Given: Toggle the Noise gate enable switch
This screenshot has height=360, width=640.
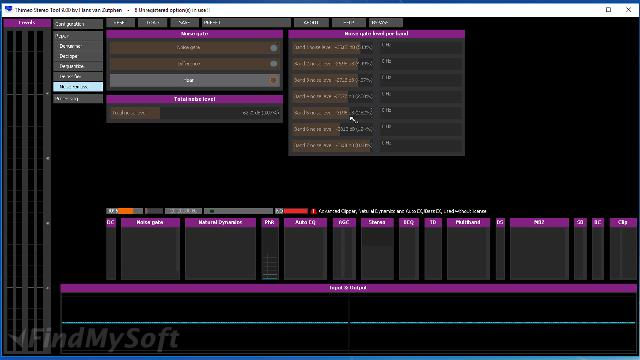Looking at the screenshot, I should pyautogui.click(x=194, y=48).
